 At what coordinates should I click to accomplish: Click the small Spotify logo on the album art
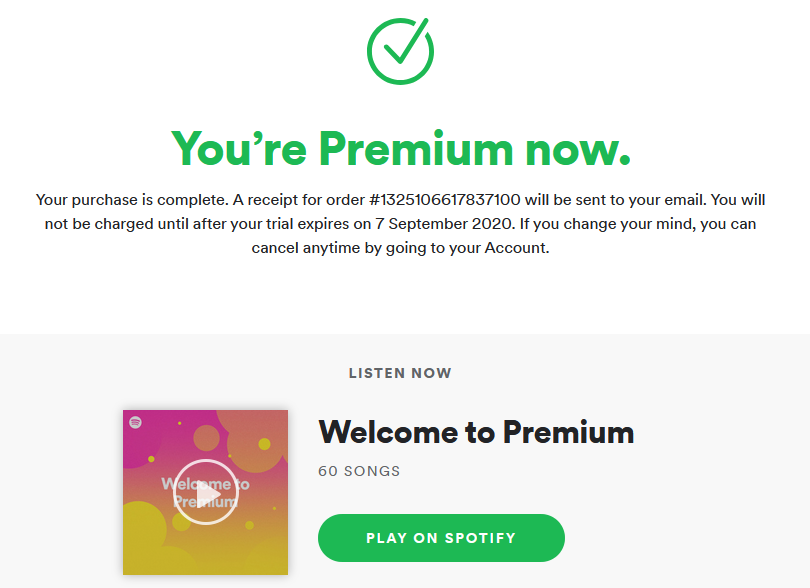tap(135, 422)
